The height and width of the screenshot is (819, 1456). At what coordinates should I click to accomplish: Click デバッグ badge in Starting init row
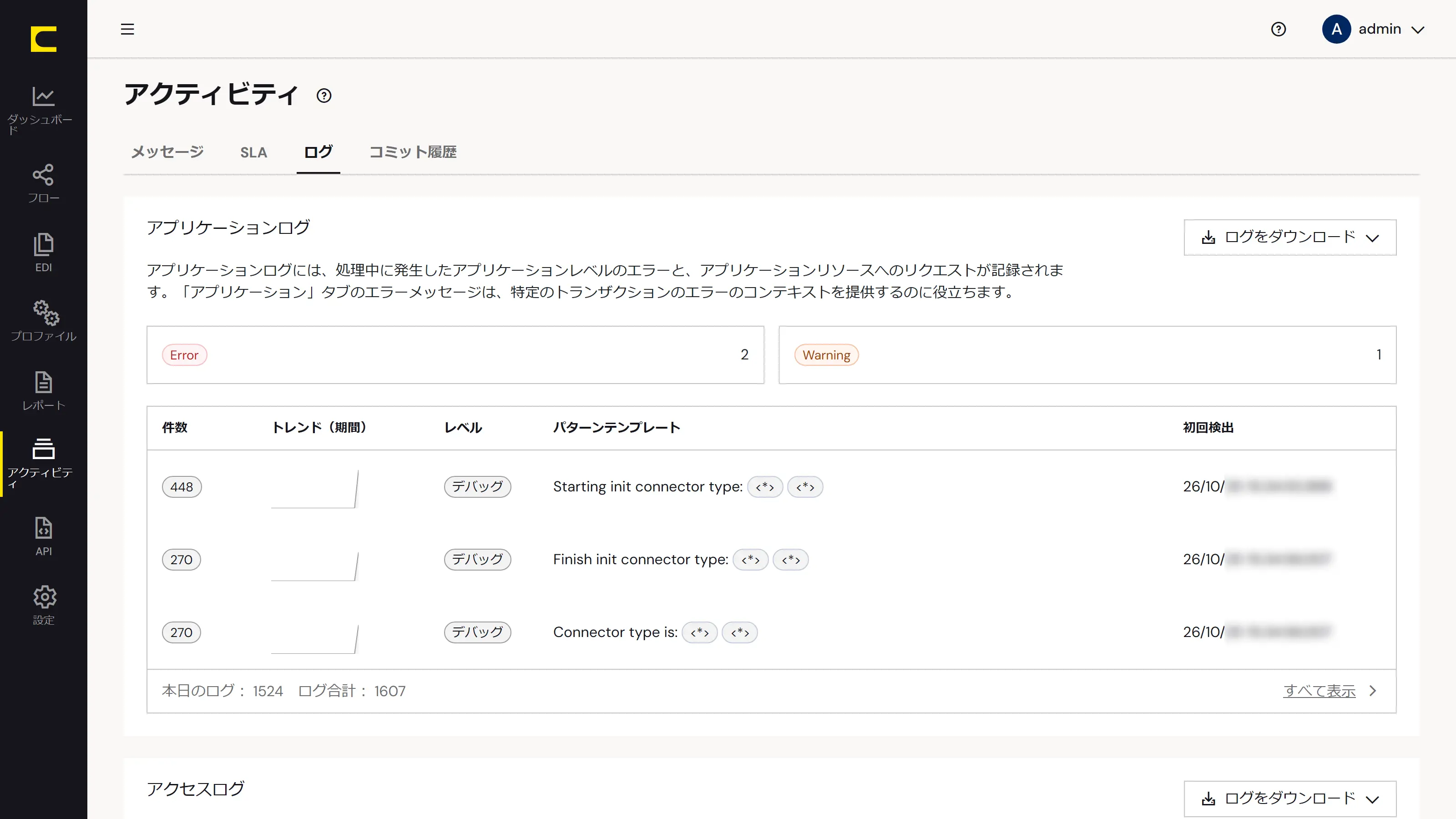pos(477,487)
